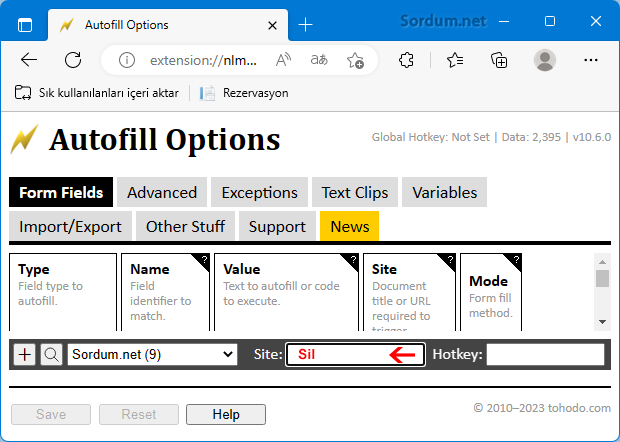Open the Exceptions tab

pos(259,192)
